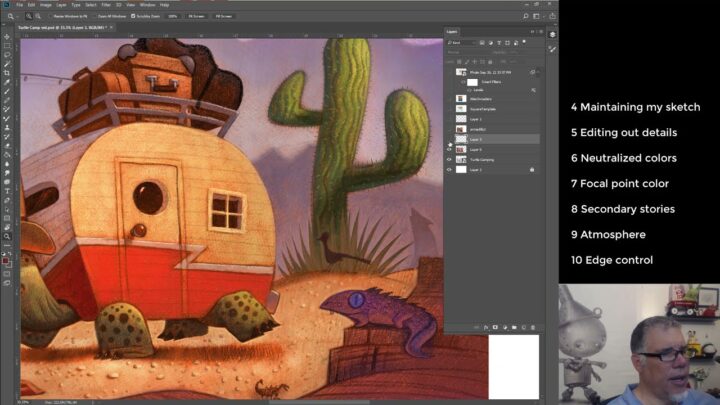Select the Turtle Camp document tab
Viewport: 720px width, 405px height.
(x=58, y=27)
